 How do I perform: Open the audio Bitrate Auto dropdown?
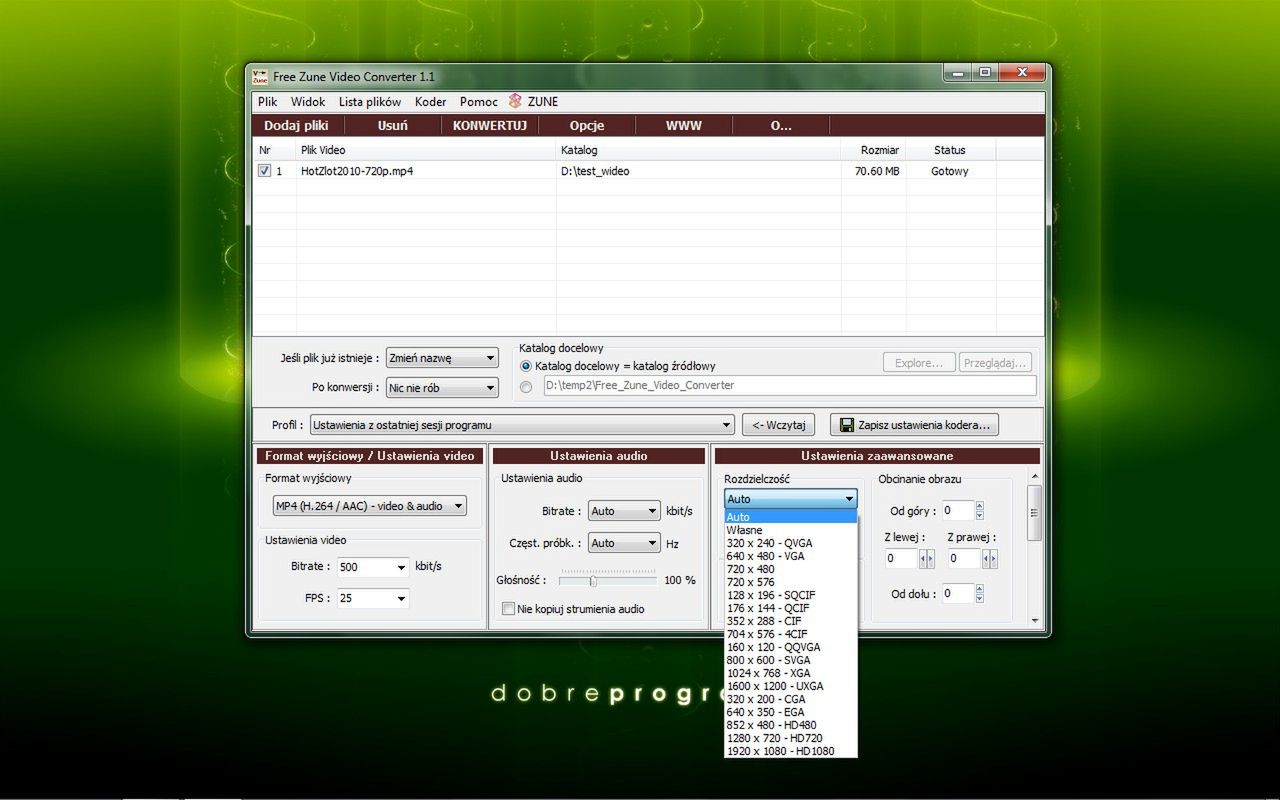pyautogui.click(x=624, y=511)
